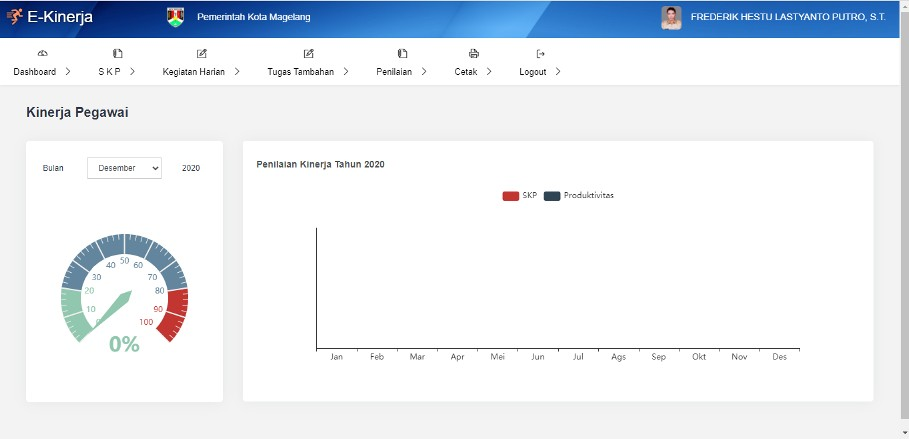Image resolution: width=909 pixels, height=439 pixels.
Task: Expand the SKP menu chevron
Action: coord(133,72)
